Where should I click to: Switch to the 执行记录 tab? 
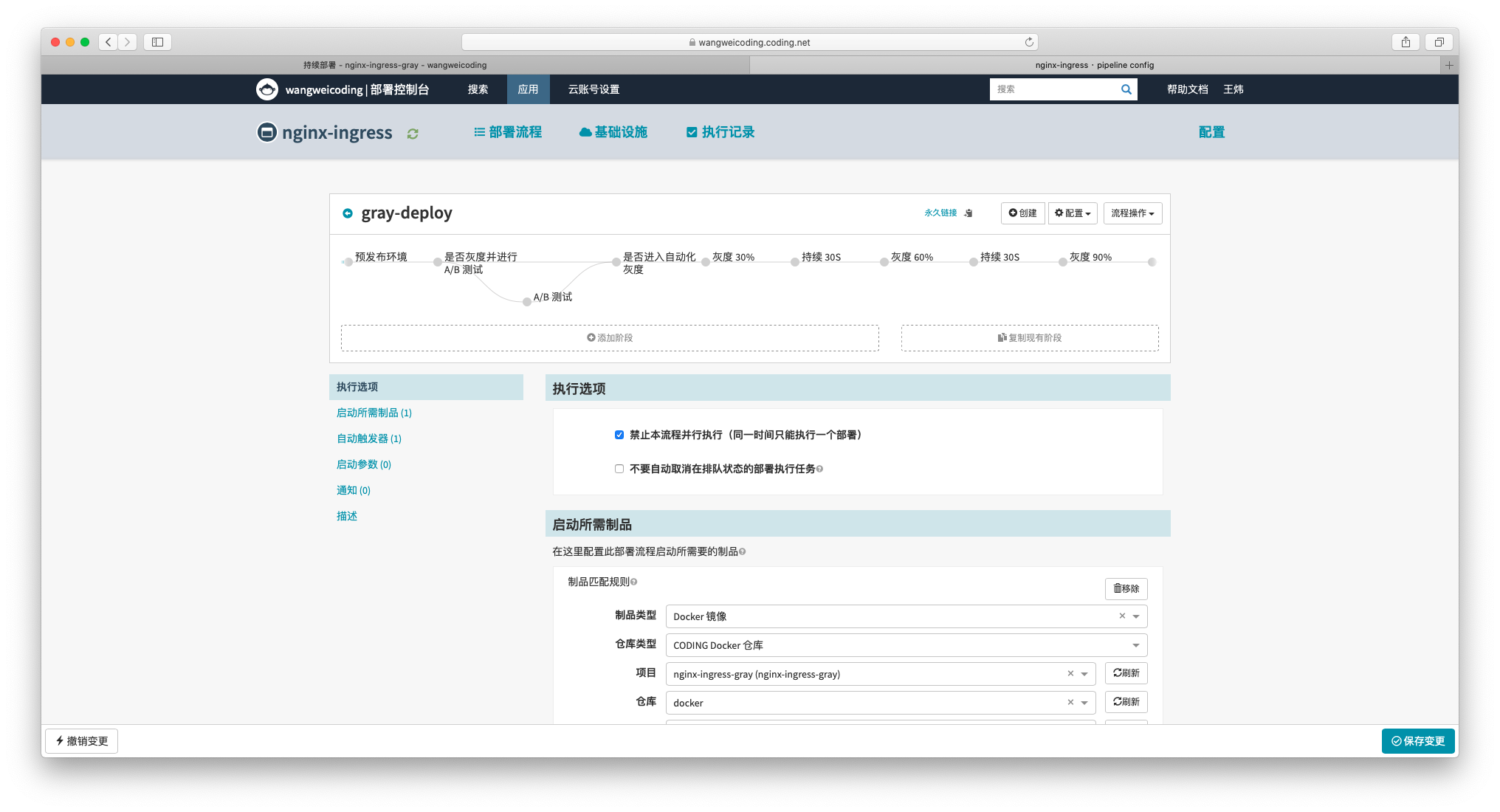point(720,132)
